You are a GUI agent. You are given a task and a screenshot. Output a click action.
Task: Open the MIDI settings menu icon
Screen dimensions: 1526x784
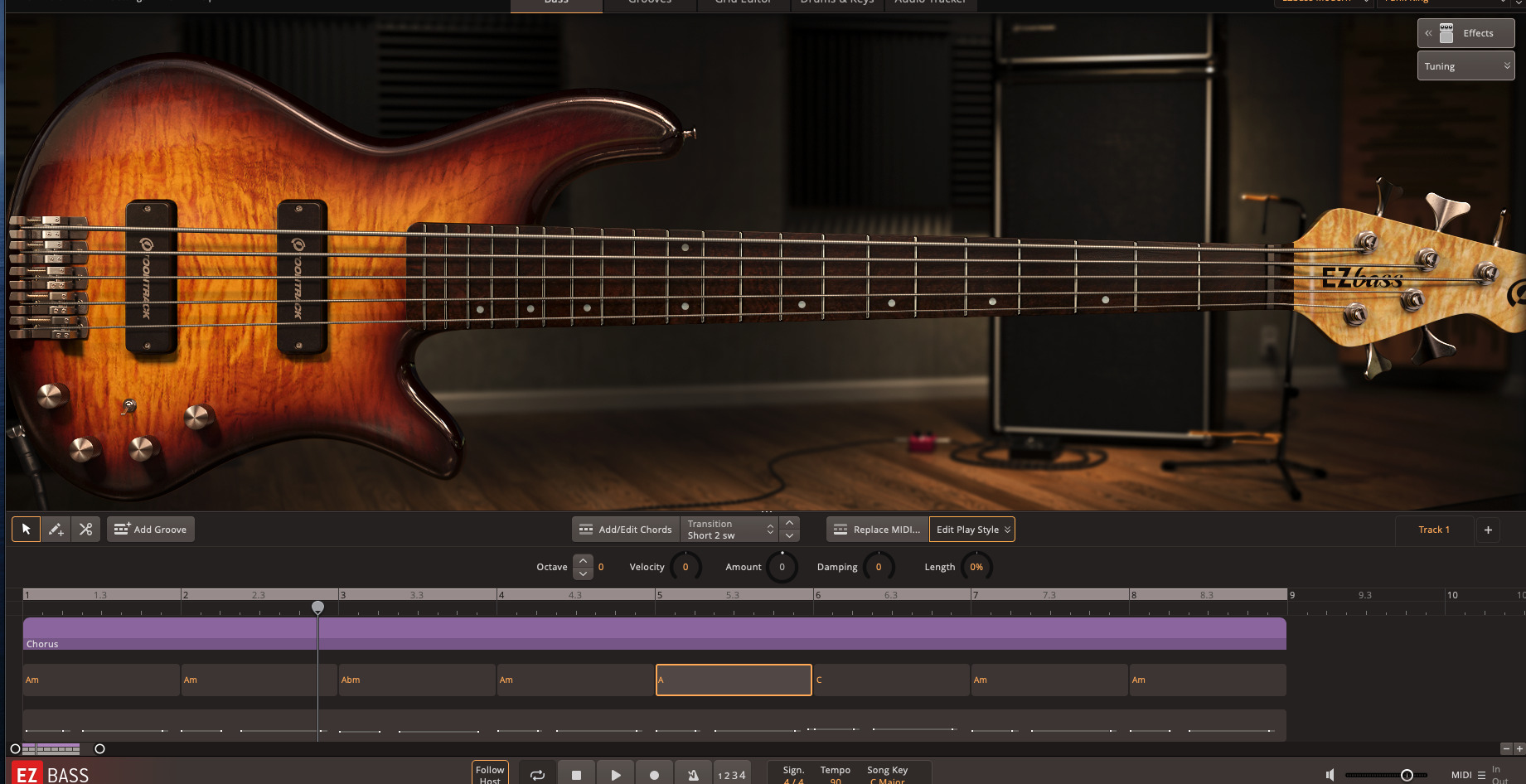[x=1481, y=776]
